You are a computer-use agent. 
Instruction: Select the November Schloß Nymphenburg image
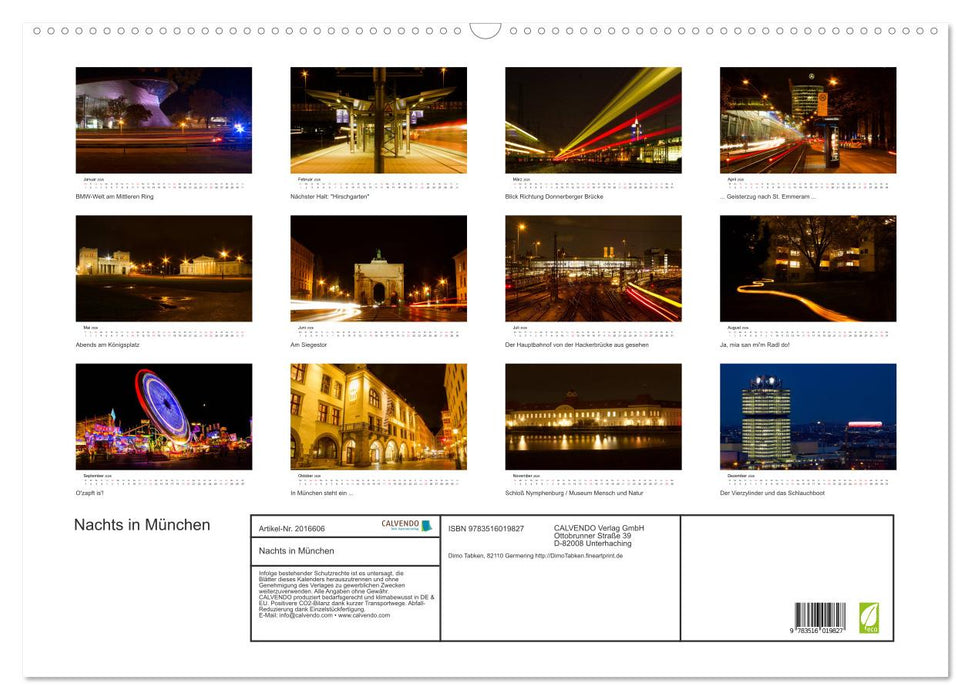click(593, 416)
